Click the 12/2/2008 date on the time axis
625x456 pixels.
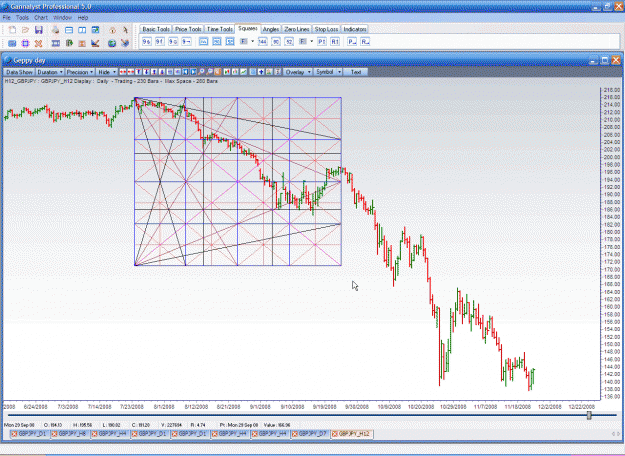[550, 407]
